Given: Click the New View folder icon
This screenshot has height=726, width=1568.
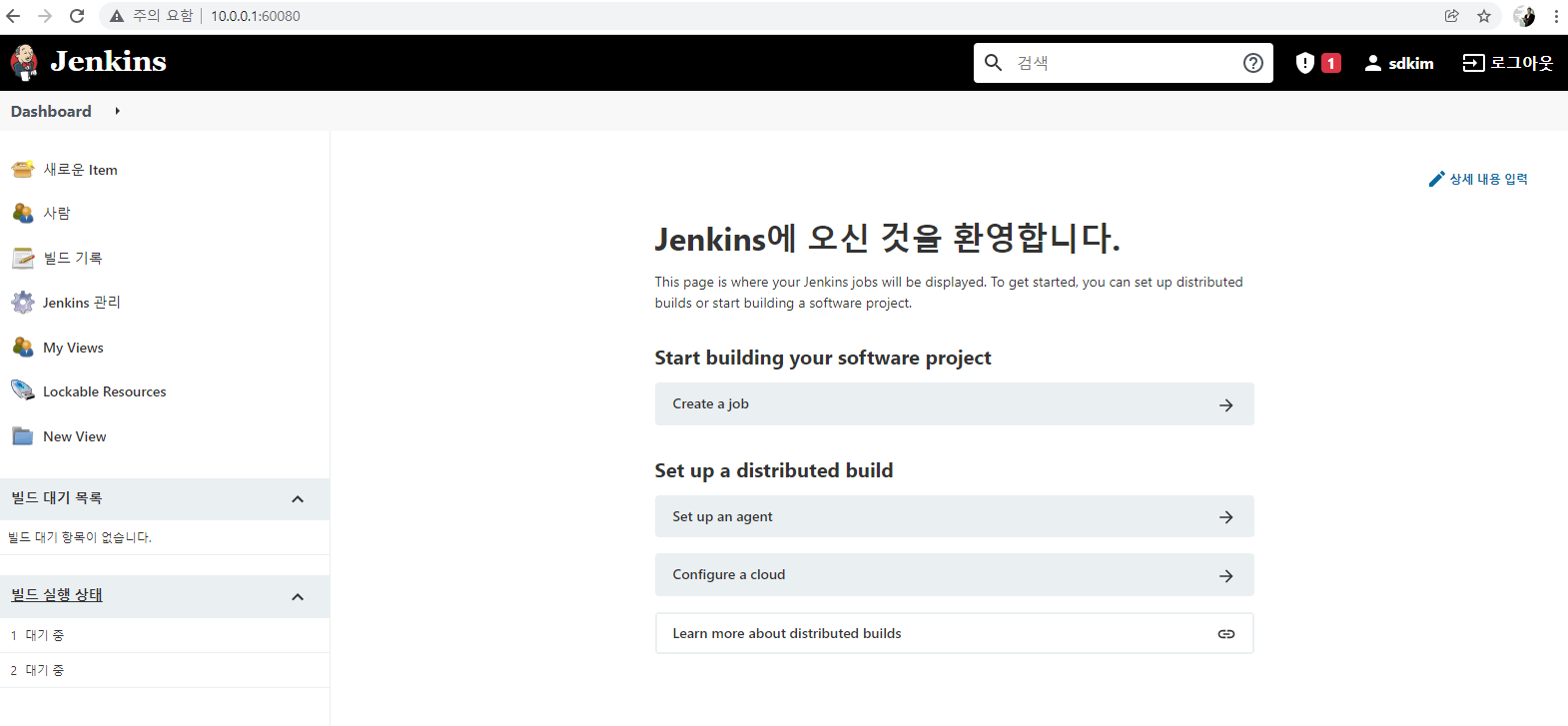Looking at the screenshot, I should (x=22, y=436).
